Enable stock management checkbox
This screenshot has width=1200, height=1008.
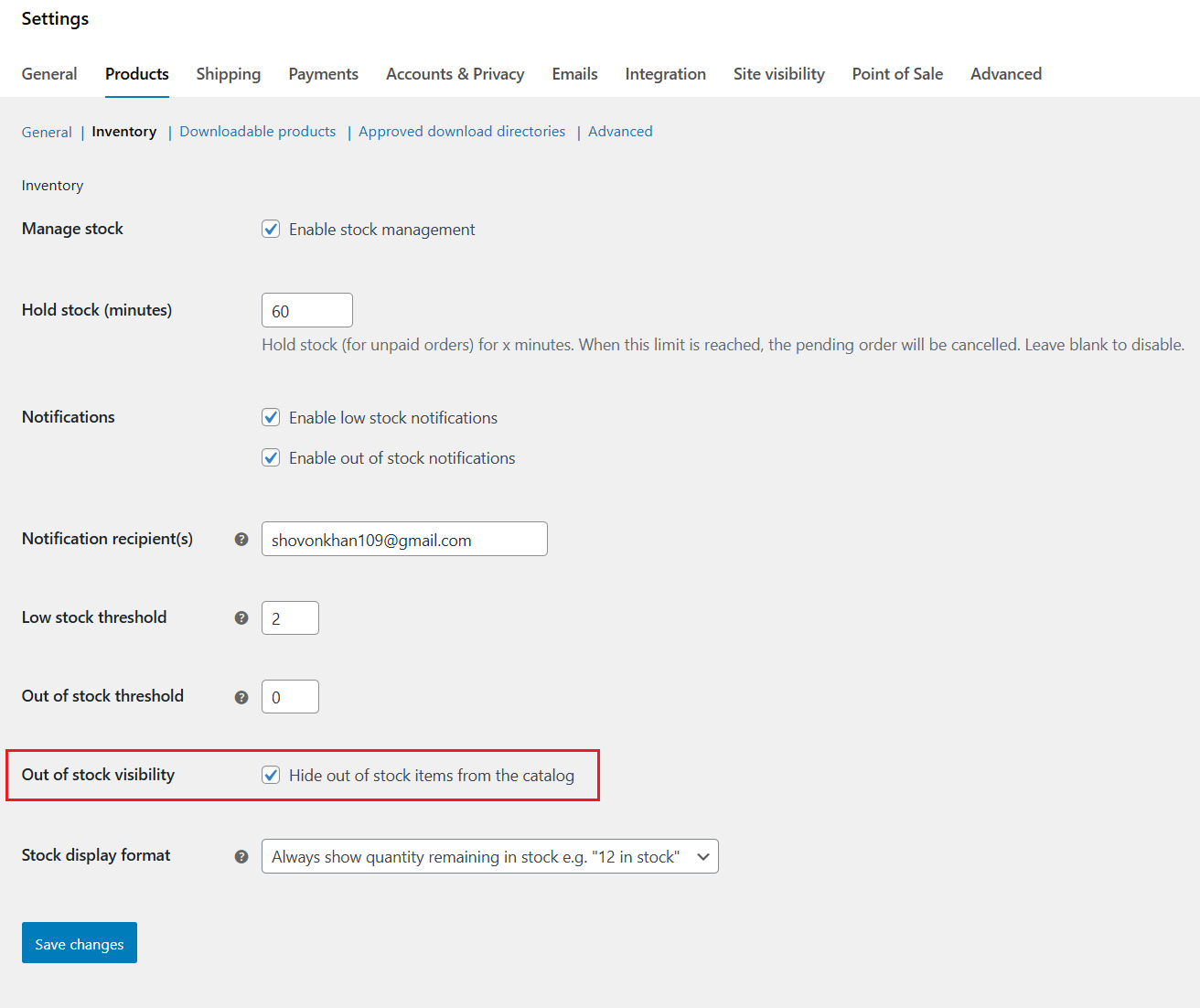click(271, 229)
